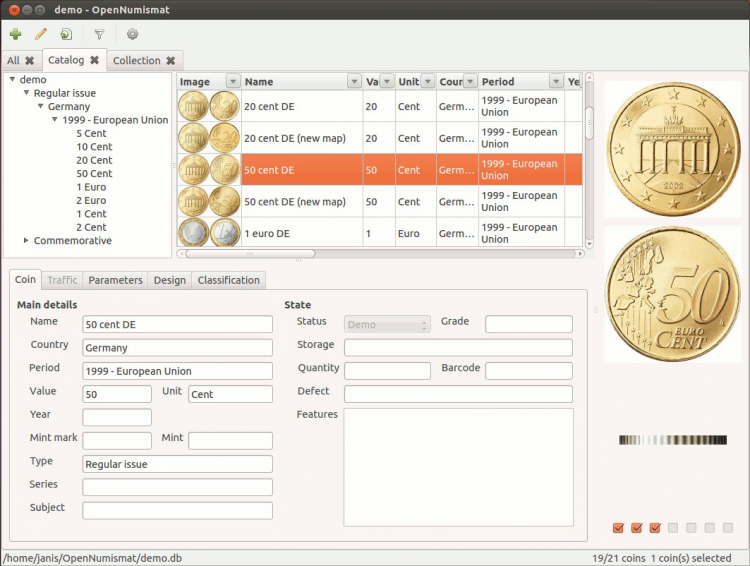The image size is (750, 566).
Task: Open the Traffic tab
Action: 62,280
